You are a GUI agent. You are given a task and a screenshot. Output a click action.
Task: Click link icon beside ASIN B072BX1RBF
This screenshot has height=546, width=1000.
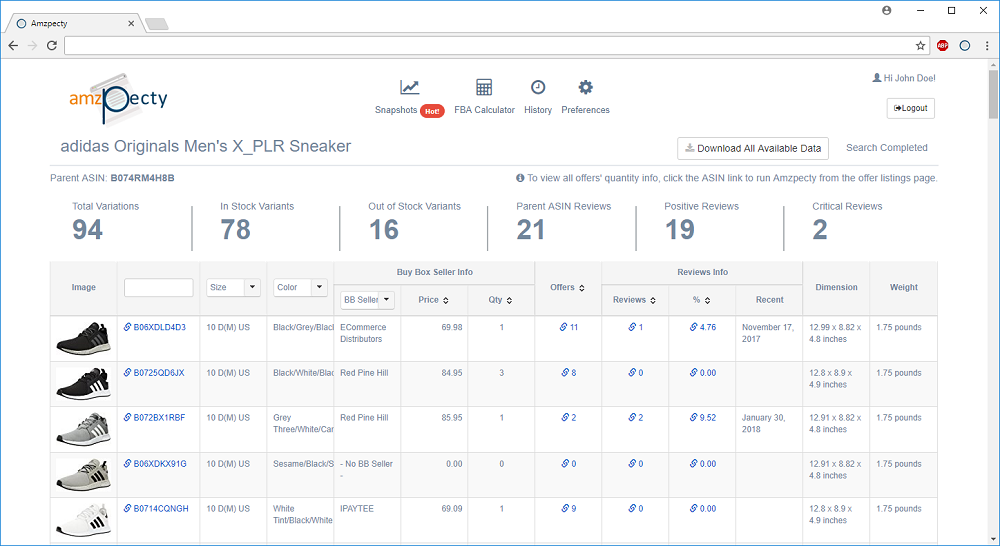coord(128,418)
